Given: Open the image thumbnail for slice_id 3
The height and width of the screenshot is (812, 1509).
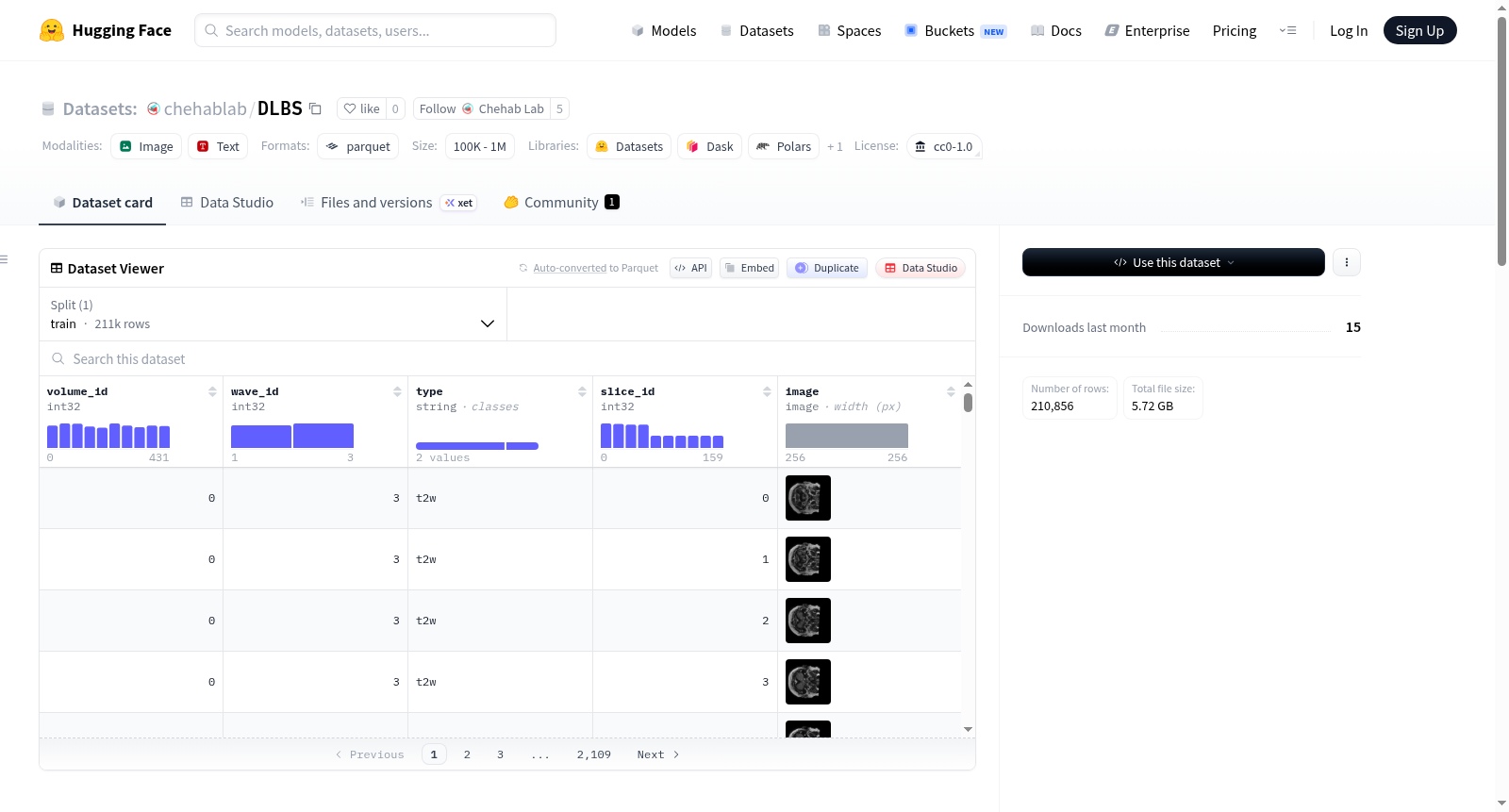Looking at the screenshot, I should (808, 682).
